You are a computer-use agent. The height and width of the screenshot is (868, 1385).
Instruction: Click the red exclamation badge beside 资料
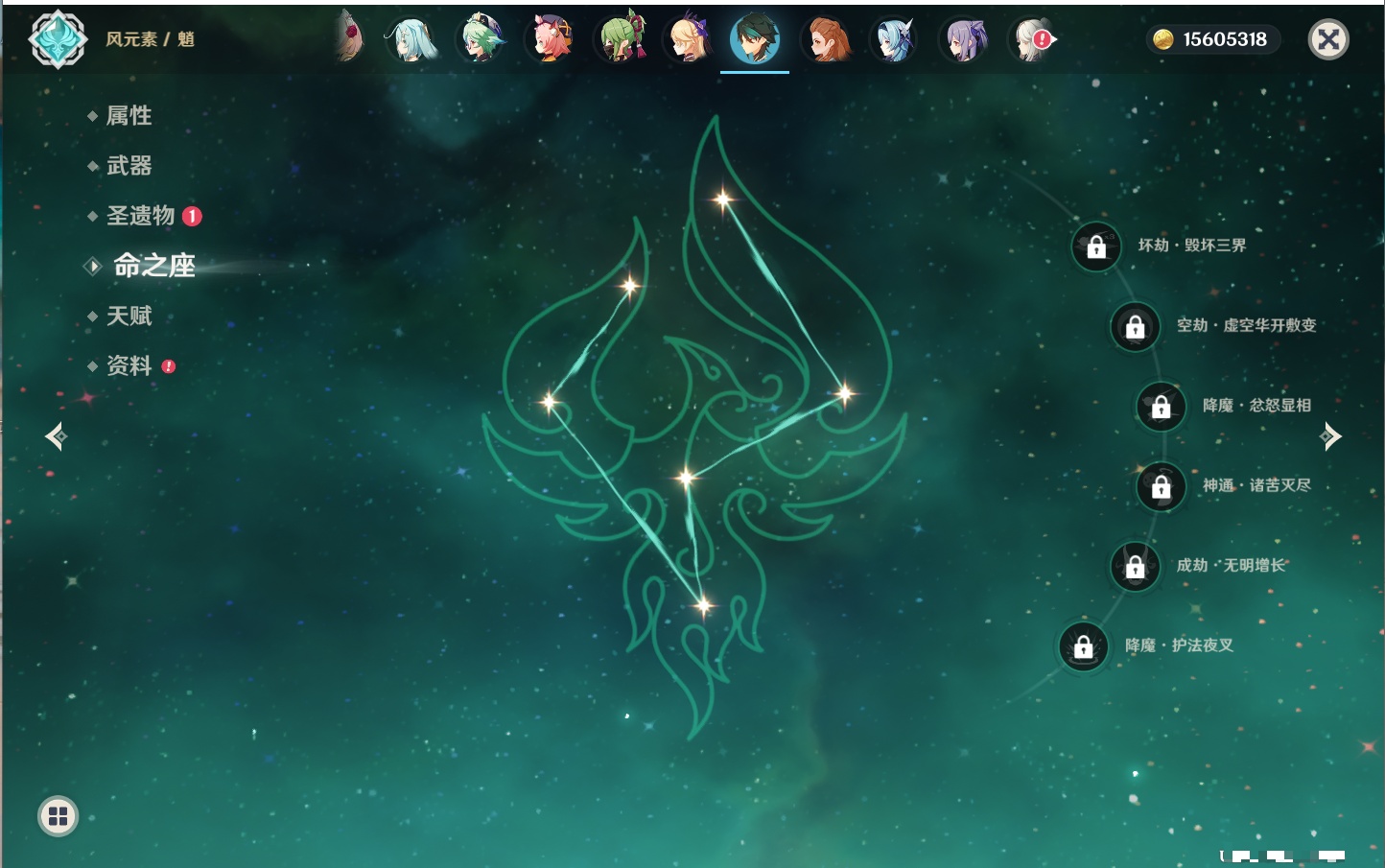coord(169,365)
